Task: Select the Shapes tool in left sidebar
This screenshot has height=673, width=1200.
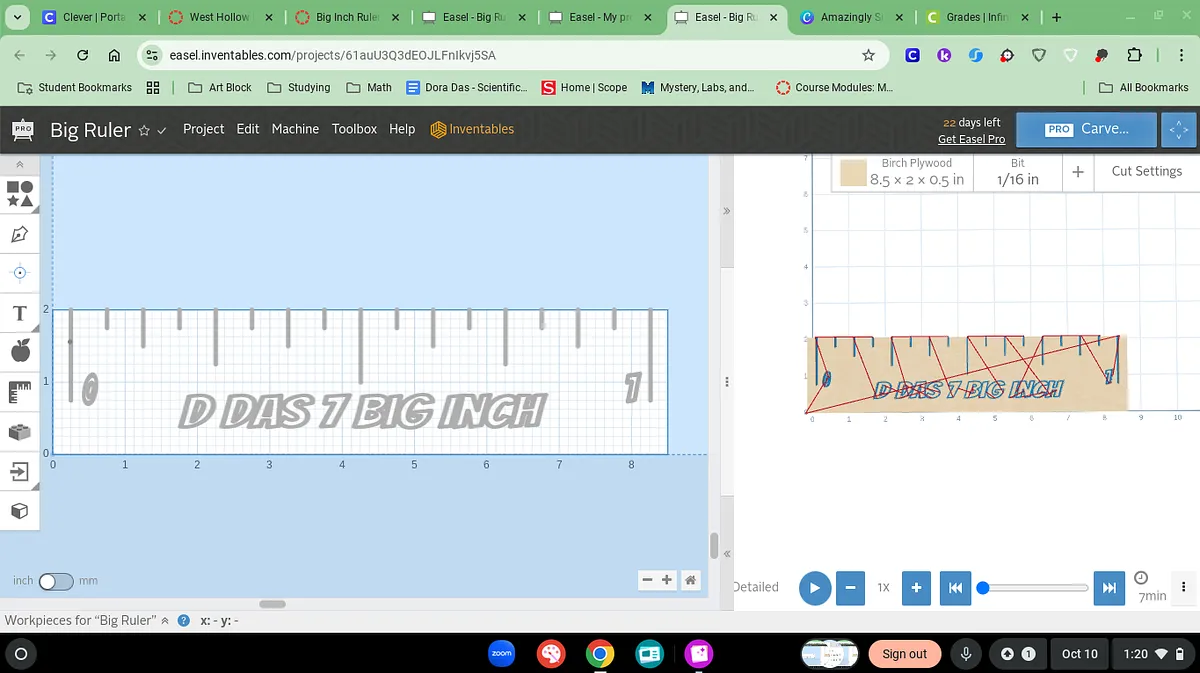Action: (19, 194)
